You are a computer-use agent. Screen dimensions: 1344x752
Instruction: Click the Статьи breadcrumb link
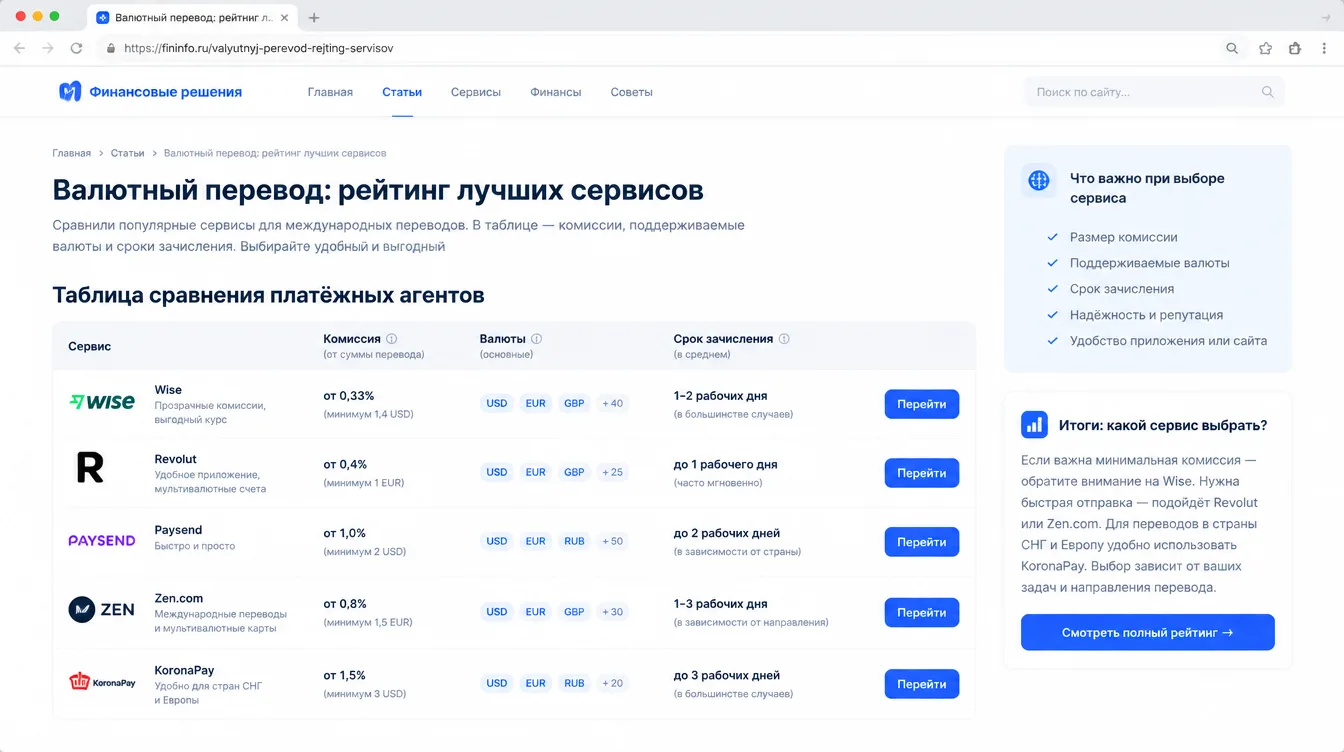[128, 153]
